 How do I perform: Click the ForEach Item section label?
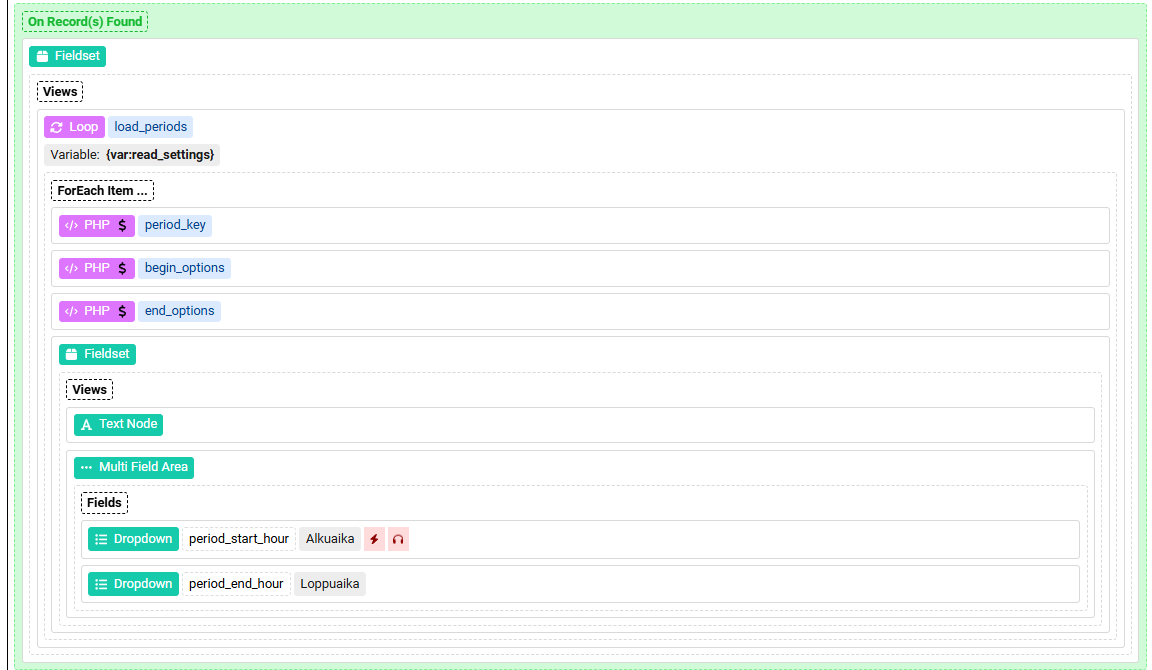click(x=102, y=190)
